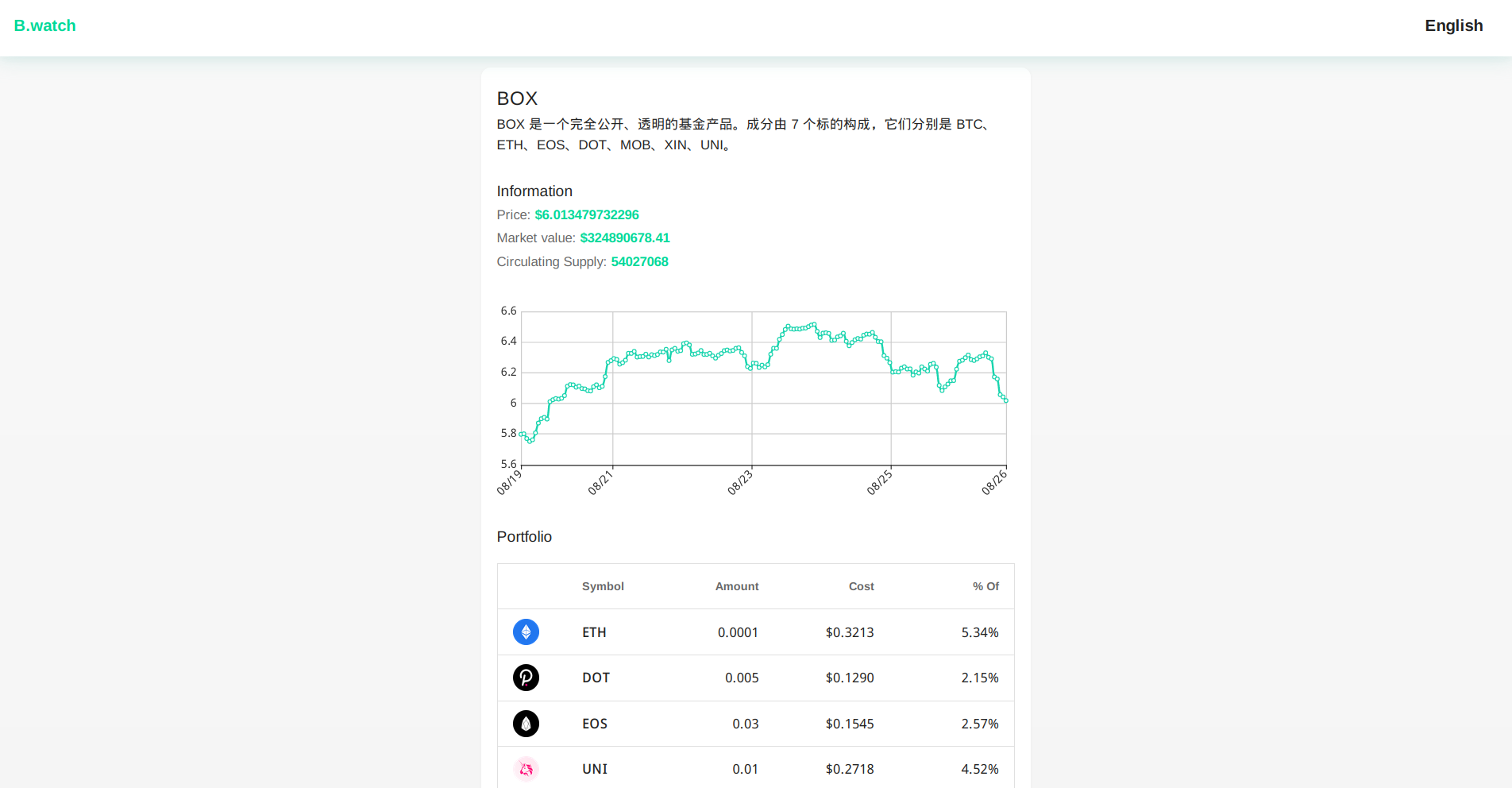Click the circulating supply number

(x=639, y=261)
